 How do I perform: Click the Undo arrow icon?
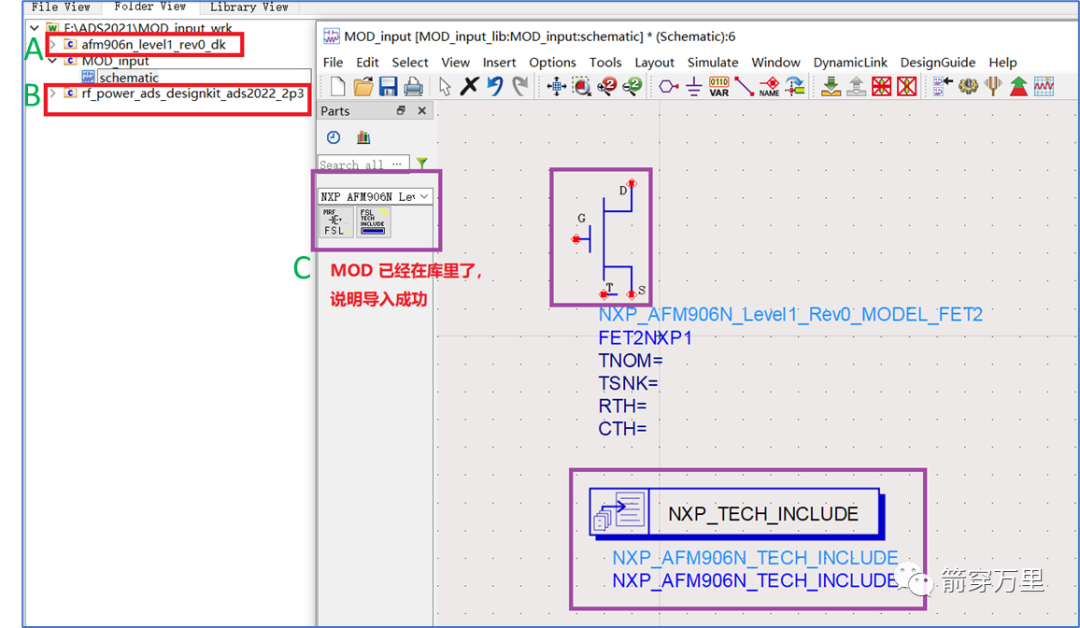pos(495,87)
